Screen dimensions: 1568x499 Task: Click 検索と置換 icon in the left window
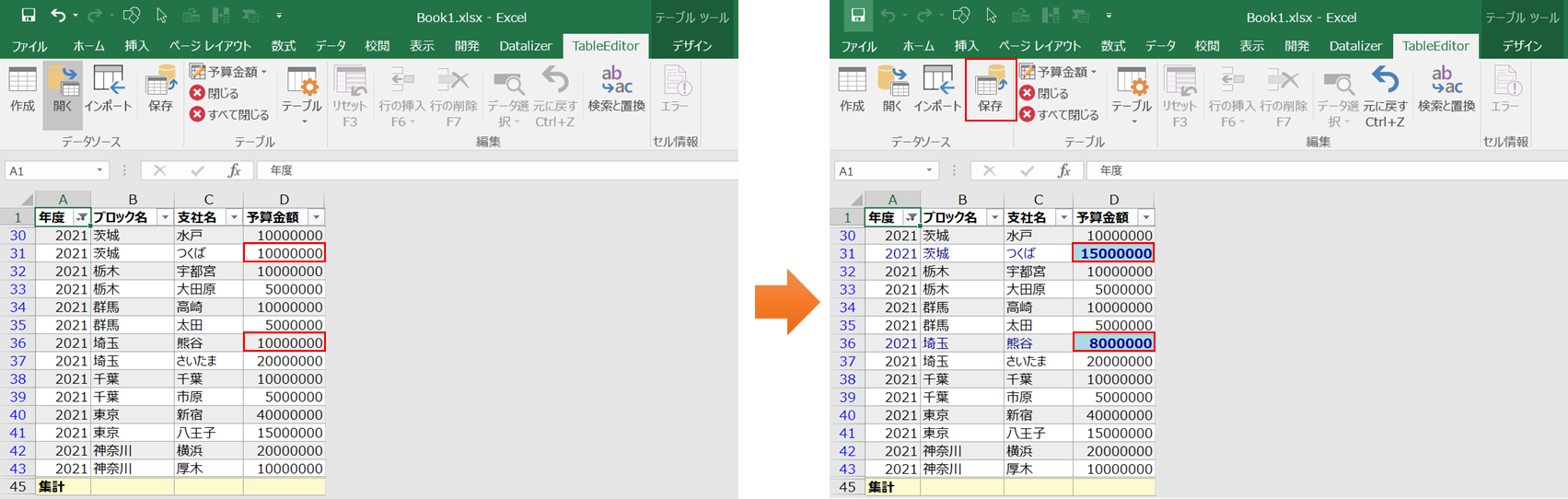(616, 89)
